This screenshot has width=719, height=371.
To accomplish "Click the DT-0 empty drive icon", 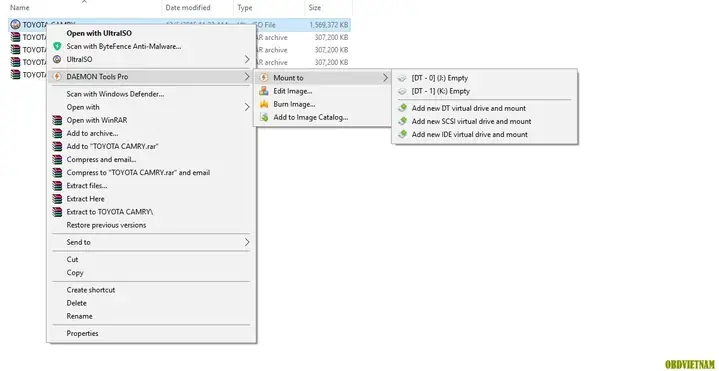I will [x=402, y=78].
